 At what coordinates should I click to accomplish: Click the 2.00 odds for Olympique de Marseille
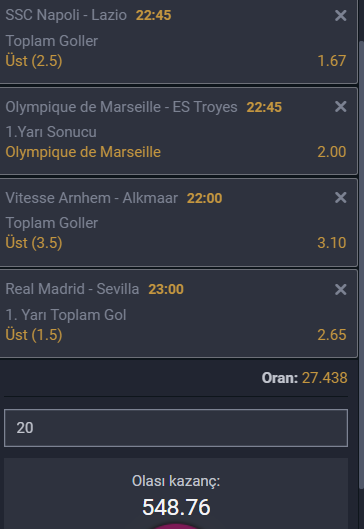[332, 152]
